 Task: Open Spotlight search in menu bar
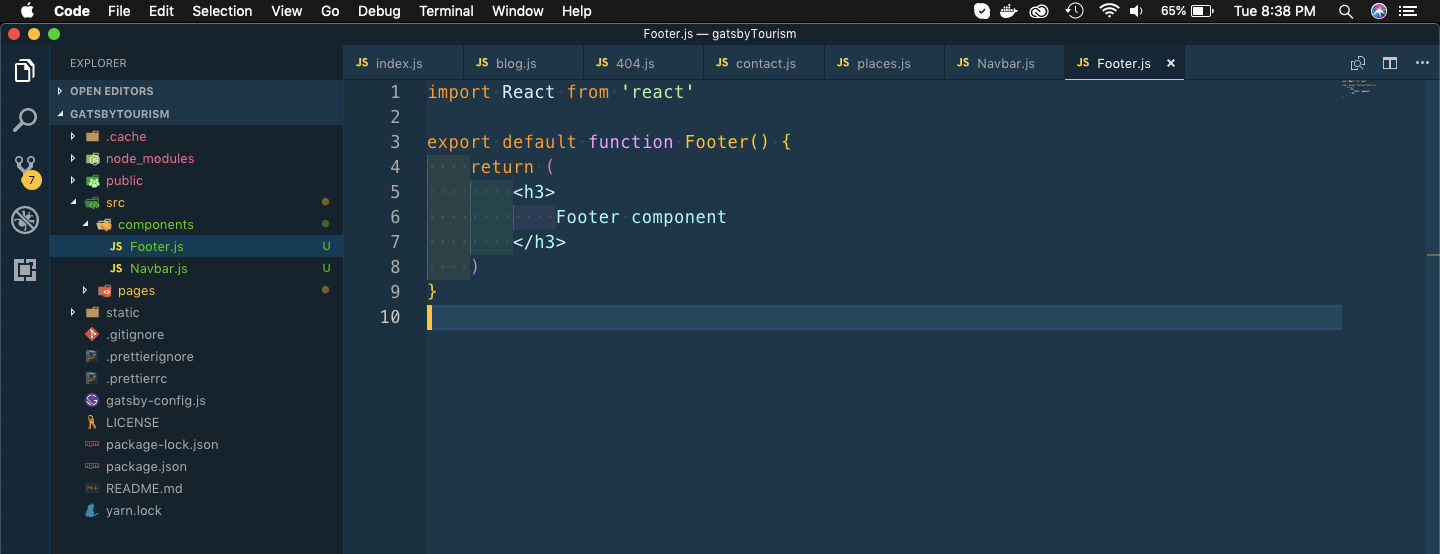(1346, 11)
